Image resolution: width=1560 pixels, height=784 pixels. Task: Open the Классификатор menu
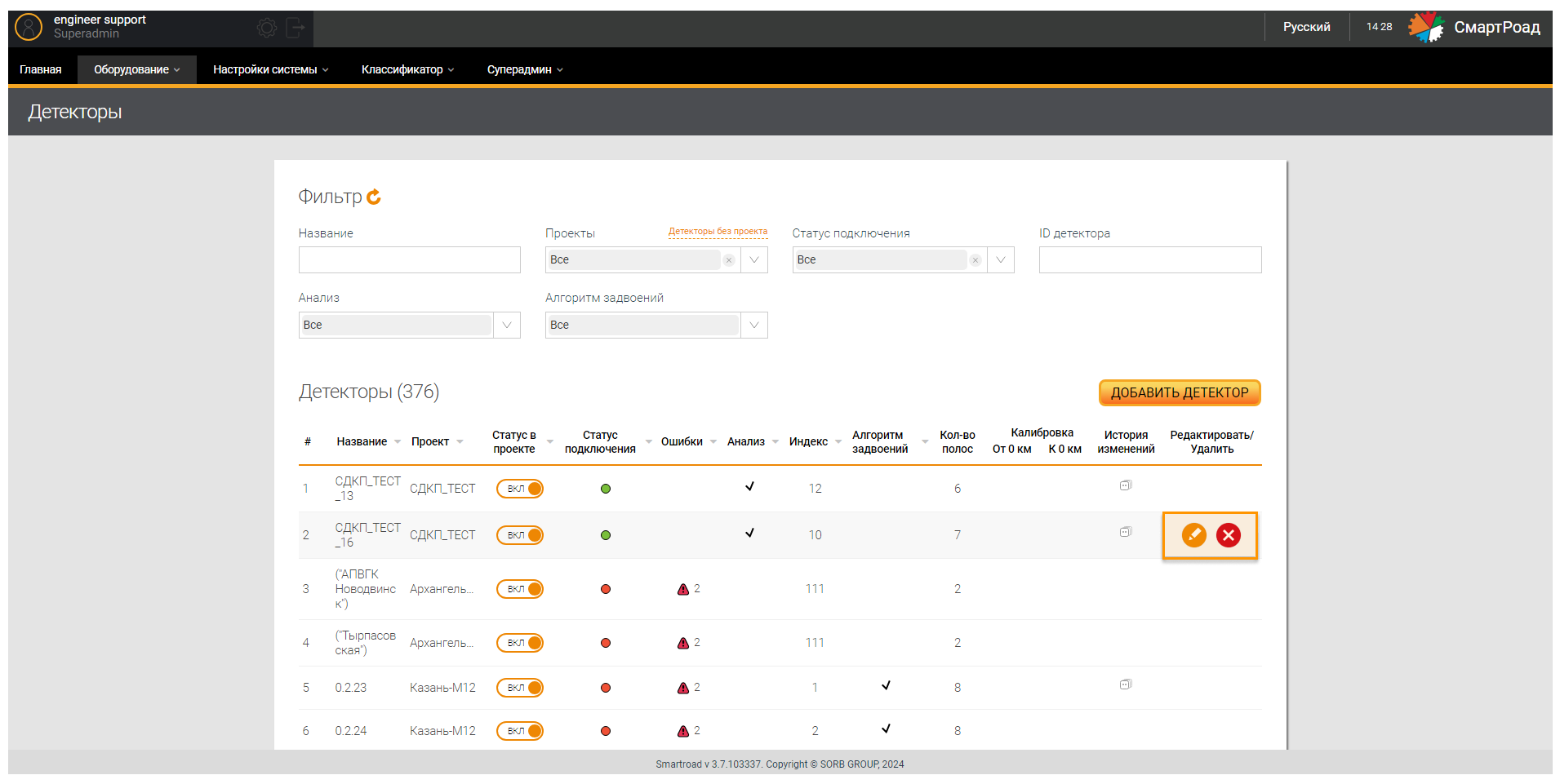pyautogui.click(x=408, y=69)
